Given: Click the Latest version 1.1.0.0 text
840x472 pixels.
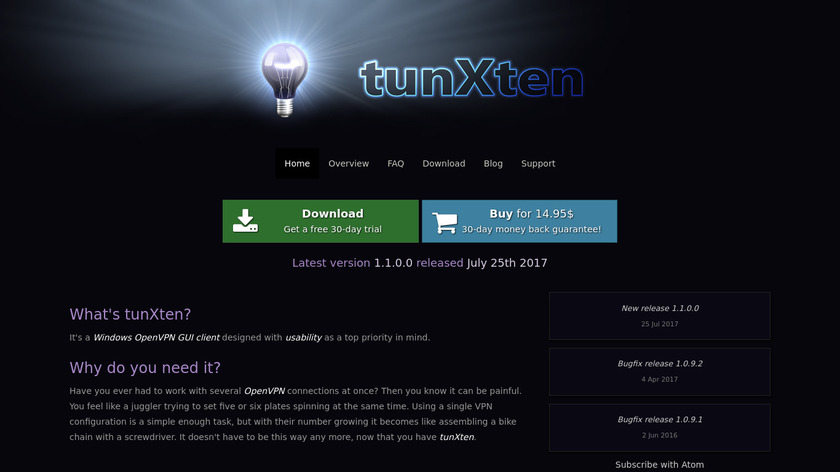Looking at the screenshot, I should click(x=352, y=263).
